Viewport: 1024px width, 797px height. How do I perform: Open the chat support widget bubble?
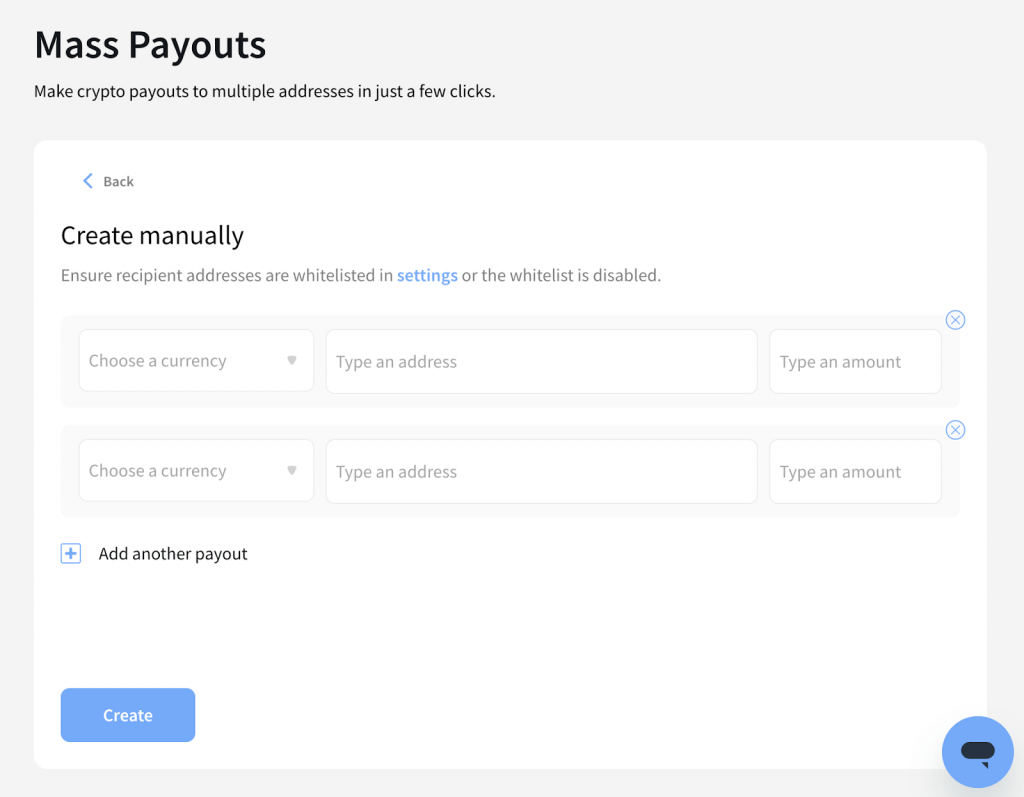[x=977, y=752]
